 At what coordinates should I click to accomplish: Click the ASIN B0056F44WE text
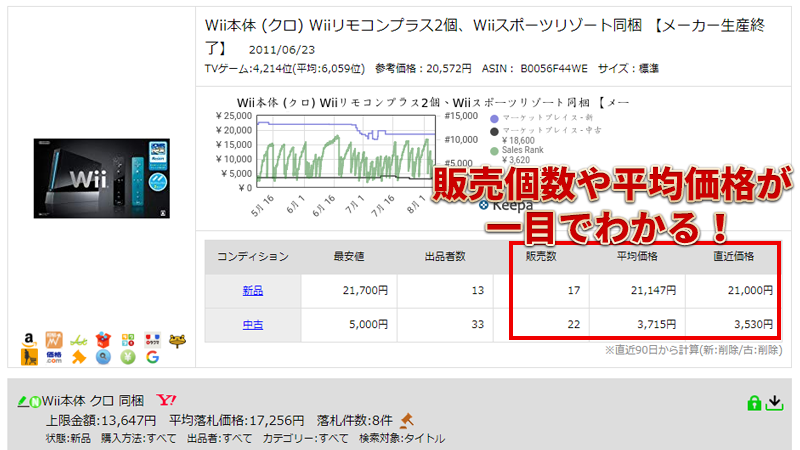(535, 69)
